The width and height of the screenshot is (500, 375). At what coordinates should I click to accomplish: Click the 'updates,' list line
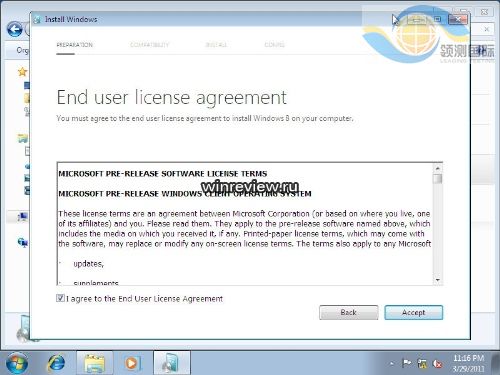tap(89, 264)
